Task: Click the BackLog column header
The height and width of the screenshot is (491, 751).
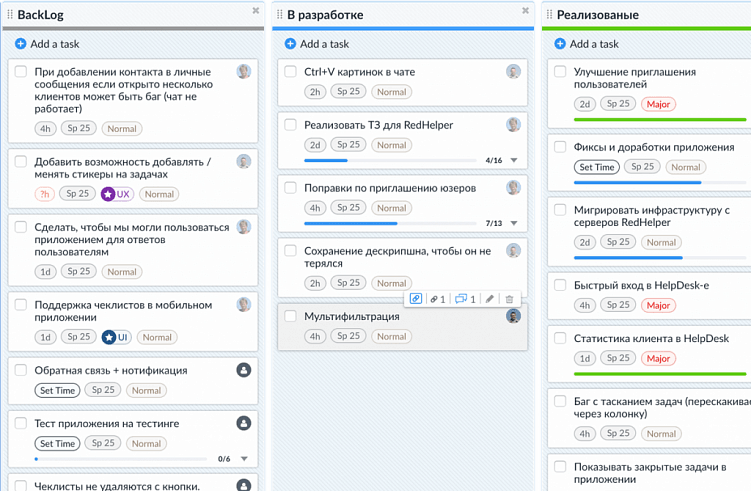Action: click(40, 15)
